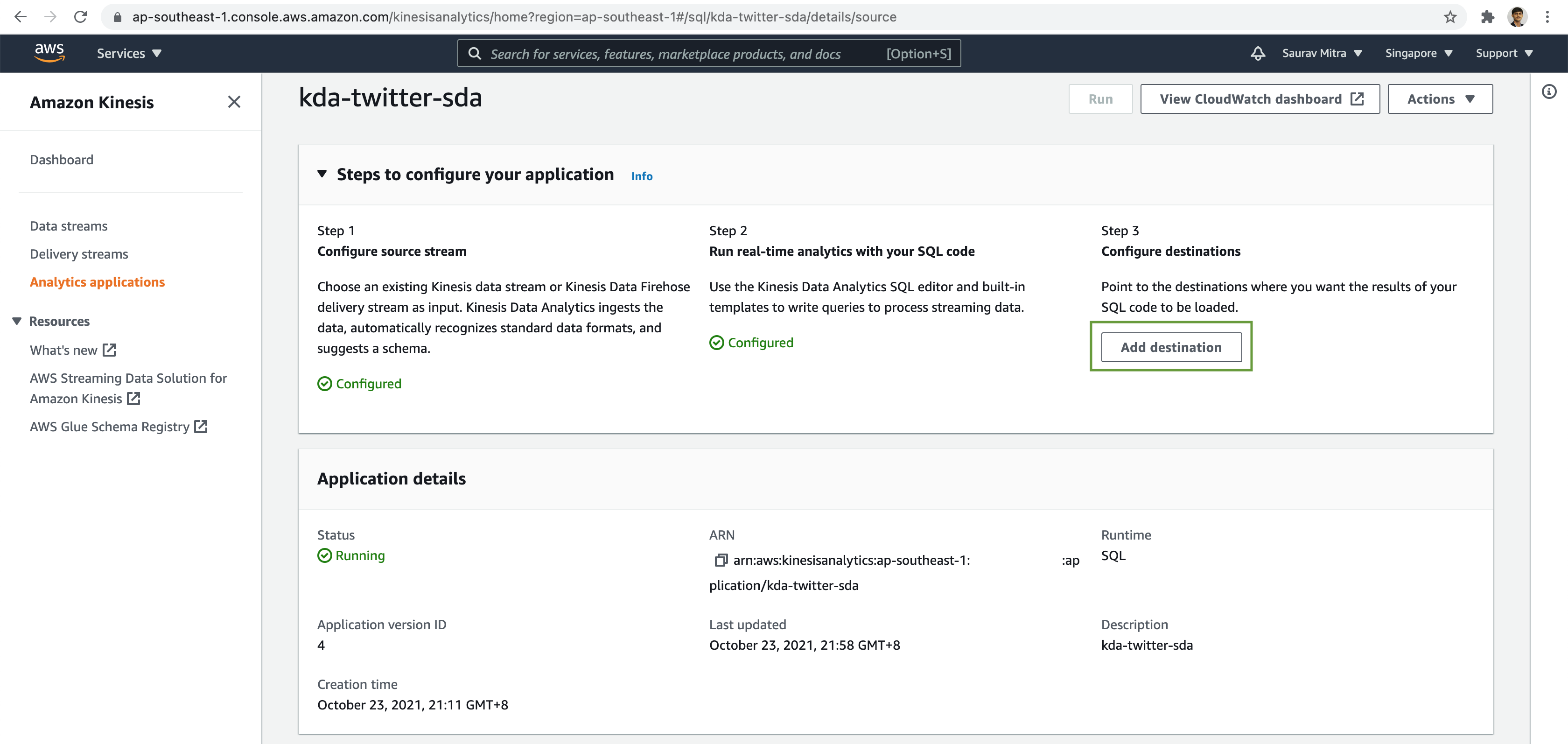Click the Application version ID value 4

[x=321, y=645]
